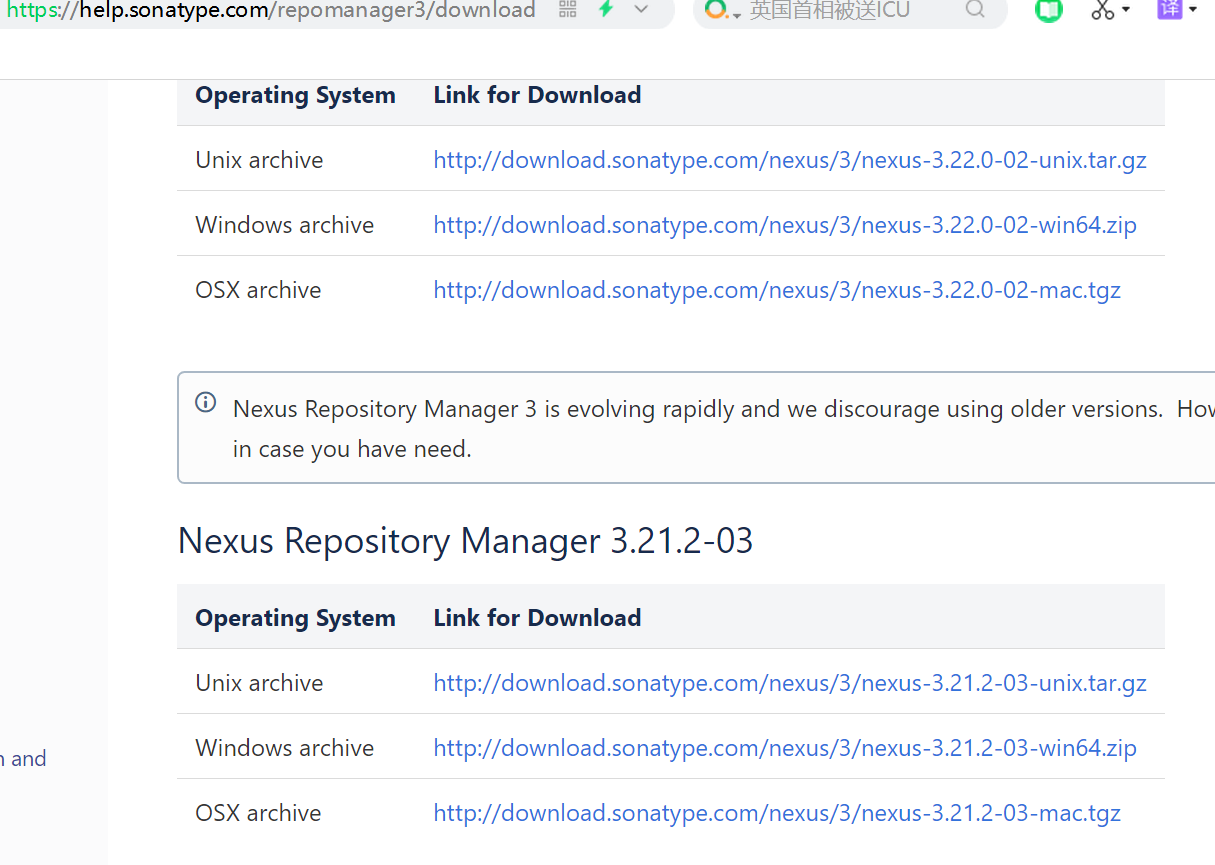Viewport: 1215px width, 865px height.
Task: Download nexus-3.21.2-03-win64.zip link
Action: [x=785, y=748]
